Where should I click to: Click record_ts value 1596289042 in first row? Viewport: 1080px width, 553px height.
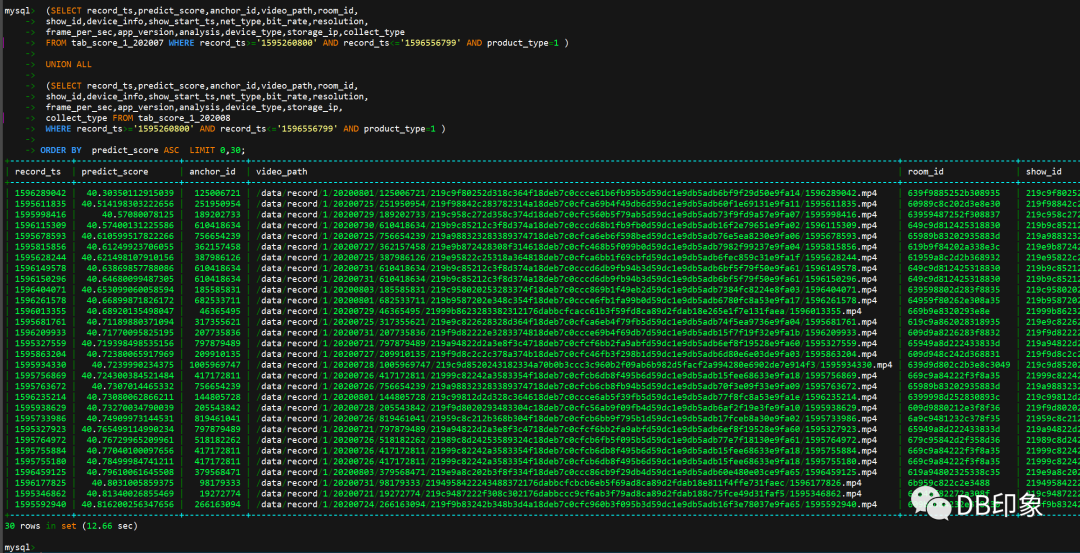click(41, 193)
